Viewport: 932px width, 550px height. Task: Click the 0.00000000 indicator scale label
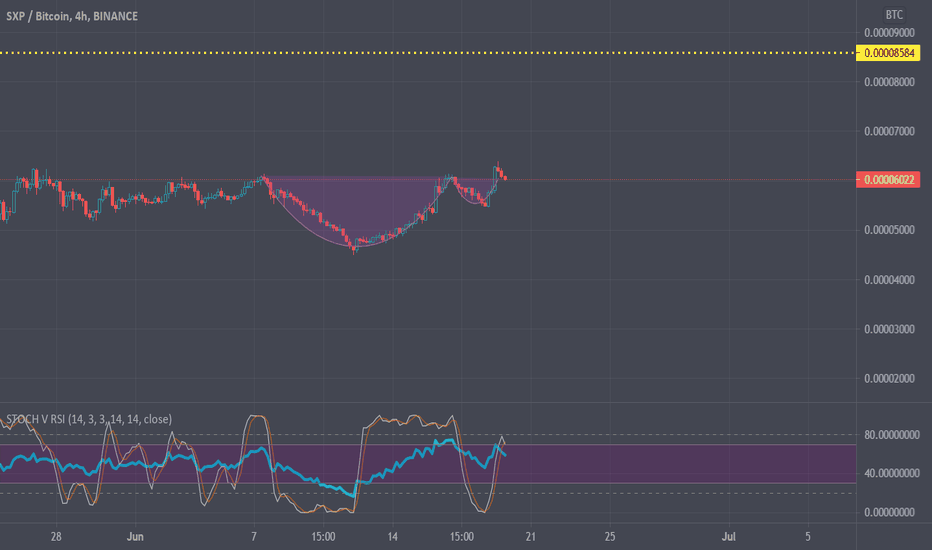click(x=889, y=513)
